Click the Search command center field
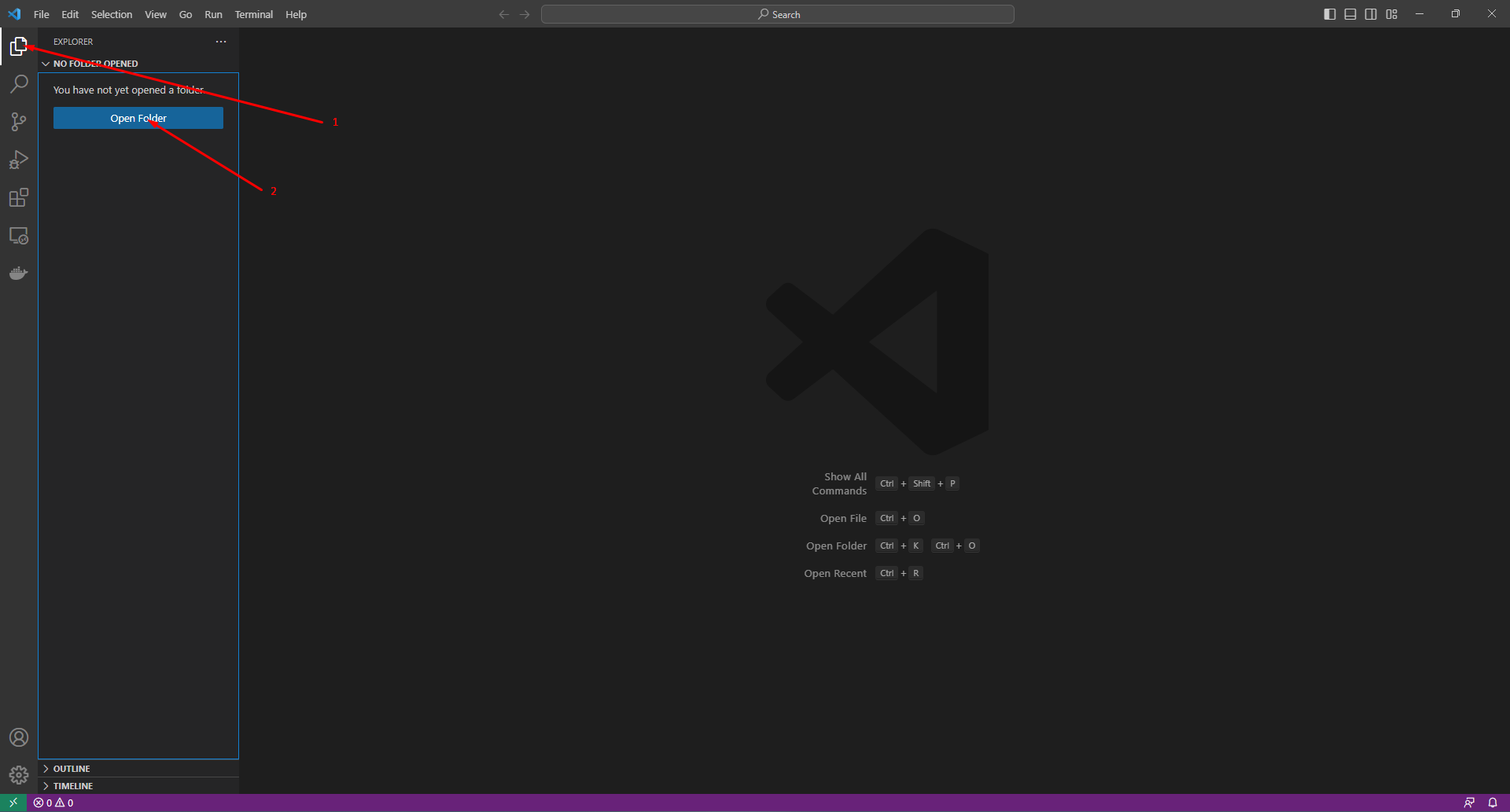This screenshot has width=1510, height=812. point(778,14)
